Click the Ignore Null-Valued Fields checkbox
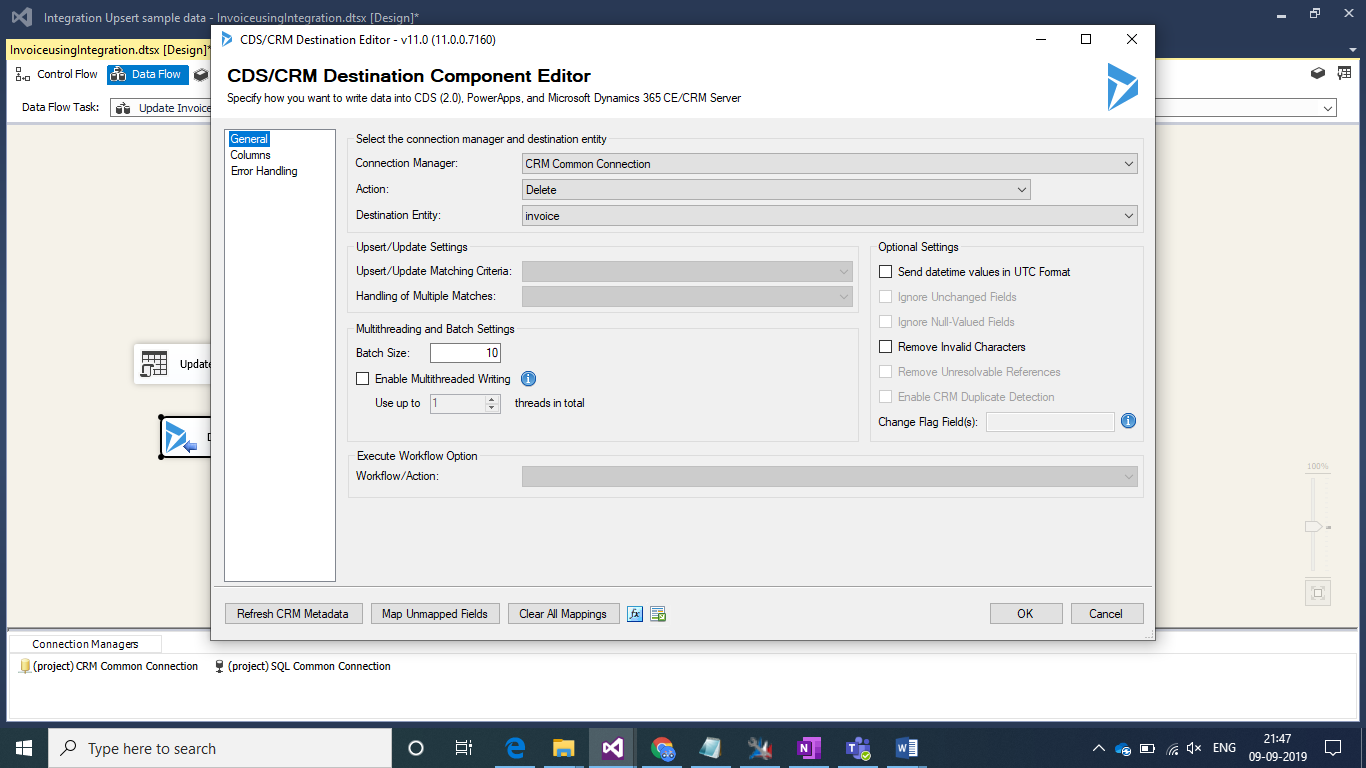This screenshot has width=1366, height=768. pos(885,322)
